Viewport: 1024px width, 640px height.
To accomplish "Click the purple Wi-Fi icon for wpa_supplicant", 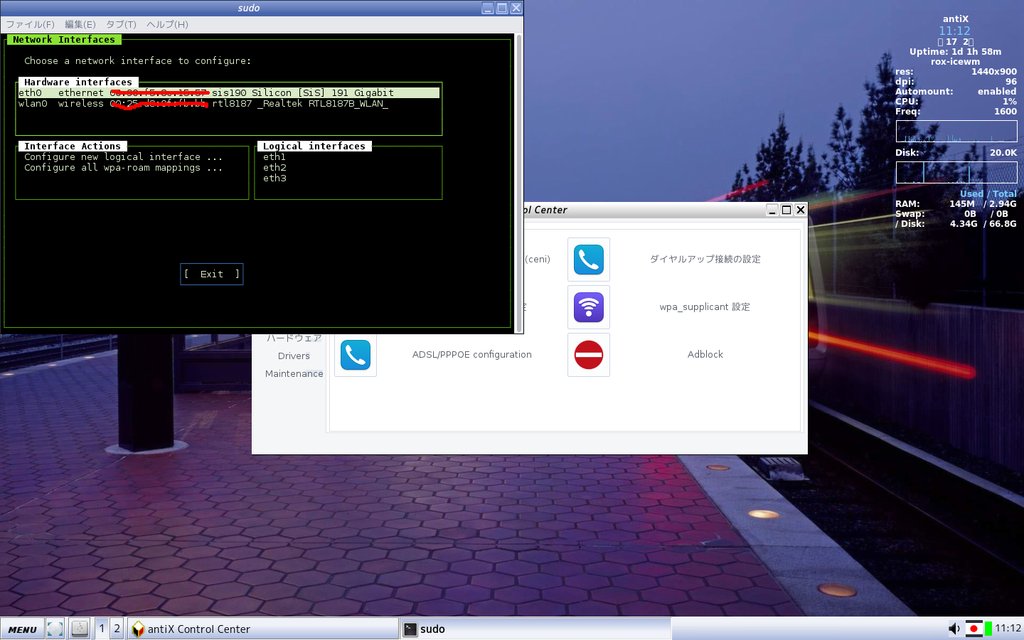I will [588, 307].
